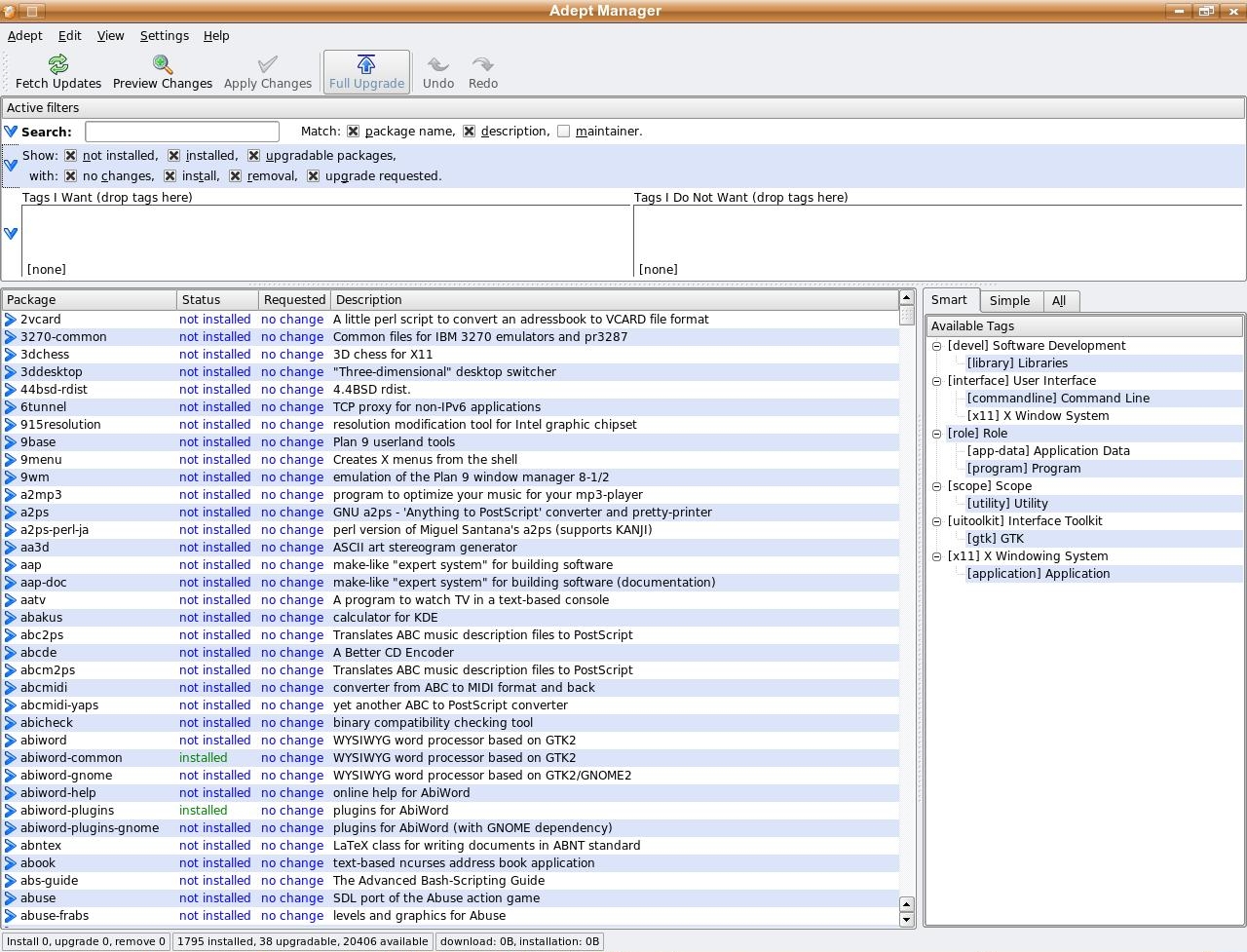Toggle the not installed filter checkbox
Viewport: 1247px width, 952px height.
pos(70,156)
